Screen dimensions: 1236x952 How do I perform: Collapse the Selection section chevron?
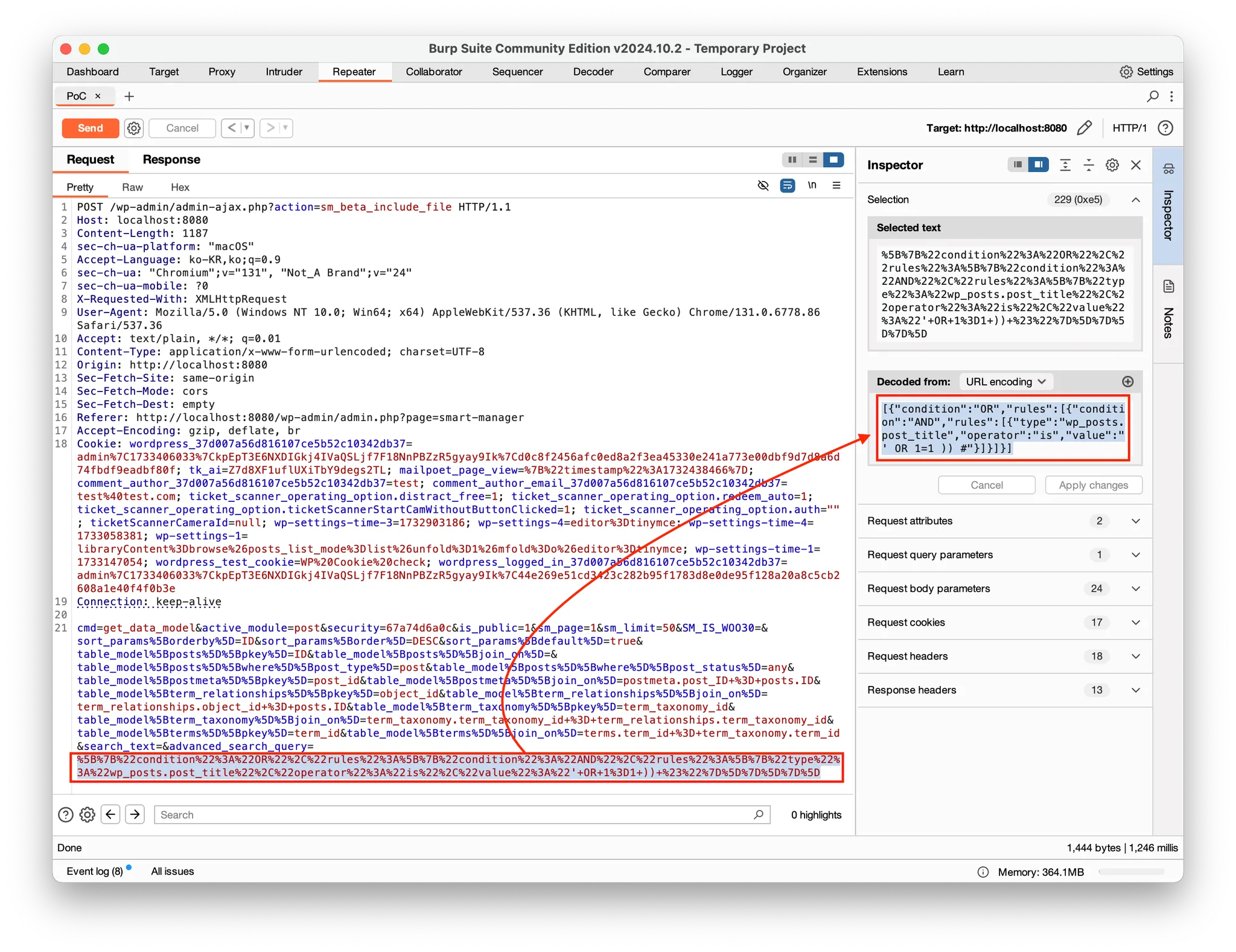1135,200
